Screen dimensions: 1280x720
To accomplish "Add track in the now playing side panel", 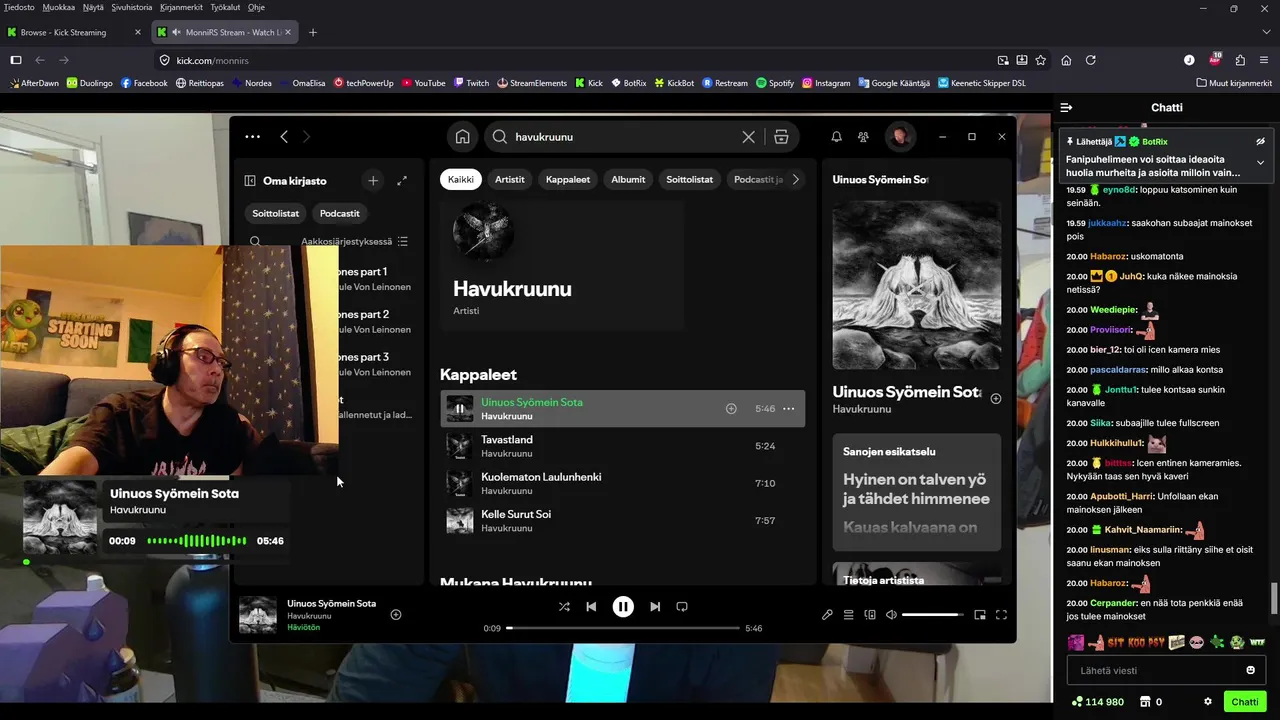I will (995, 399).
